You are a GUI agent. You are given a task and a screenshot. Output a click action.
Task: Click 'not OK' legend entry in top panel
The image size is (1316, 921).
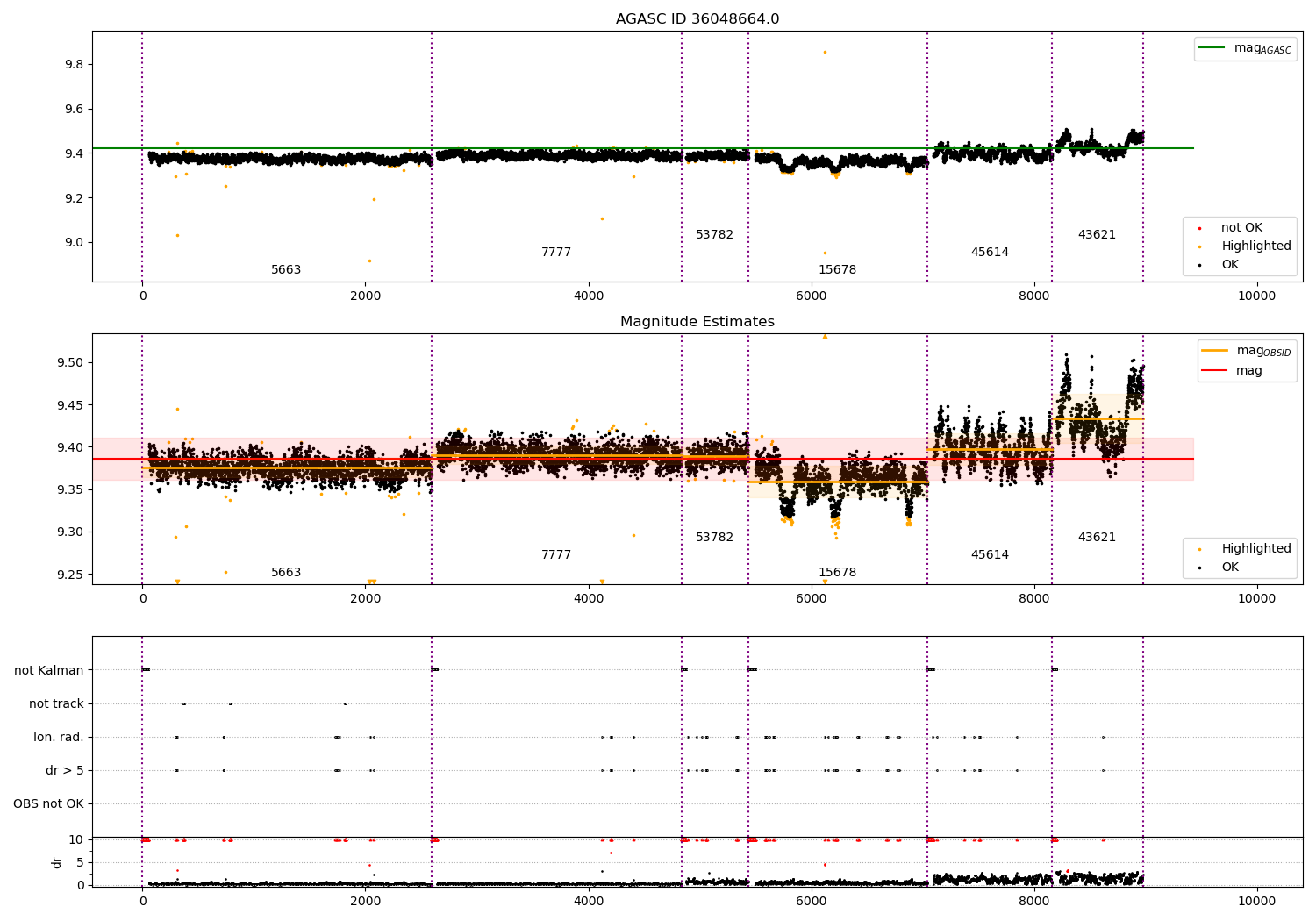(x=1241, y=228)
